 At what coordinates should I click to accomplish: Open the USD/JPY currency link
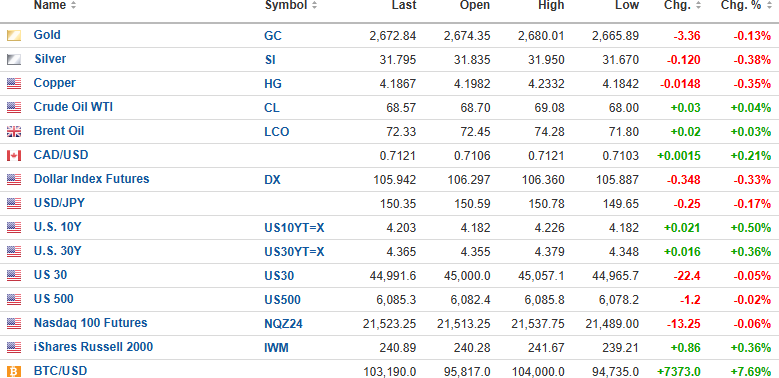[59, 203]
